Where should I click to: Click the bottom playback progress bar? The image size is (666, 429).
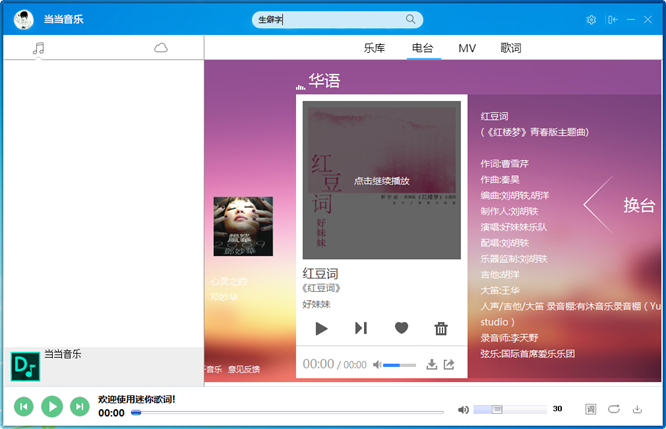[288, 412]
